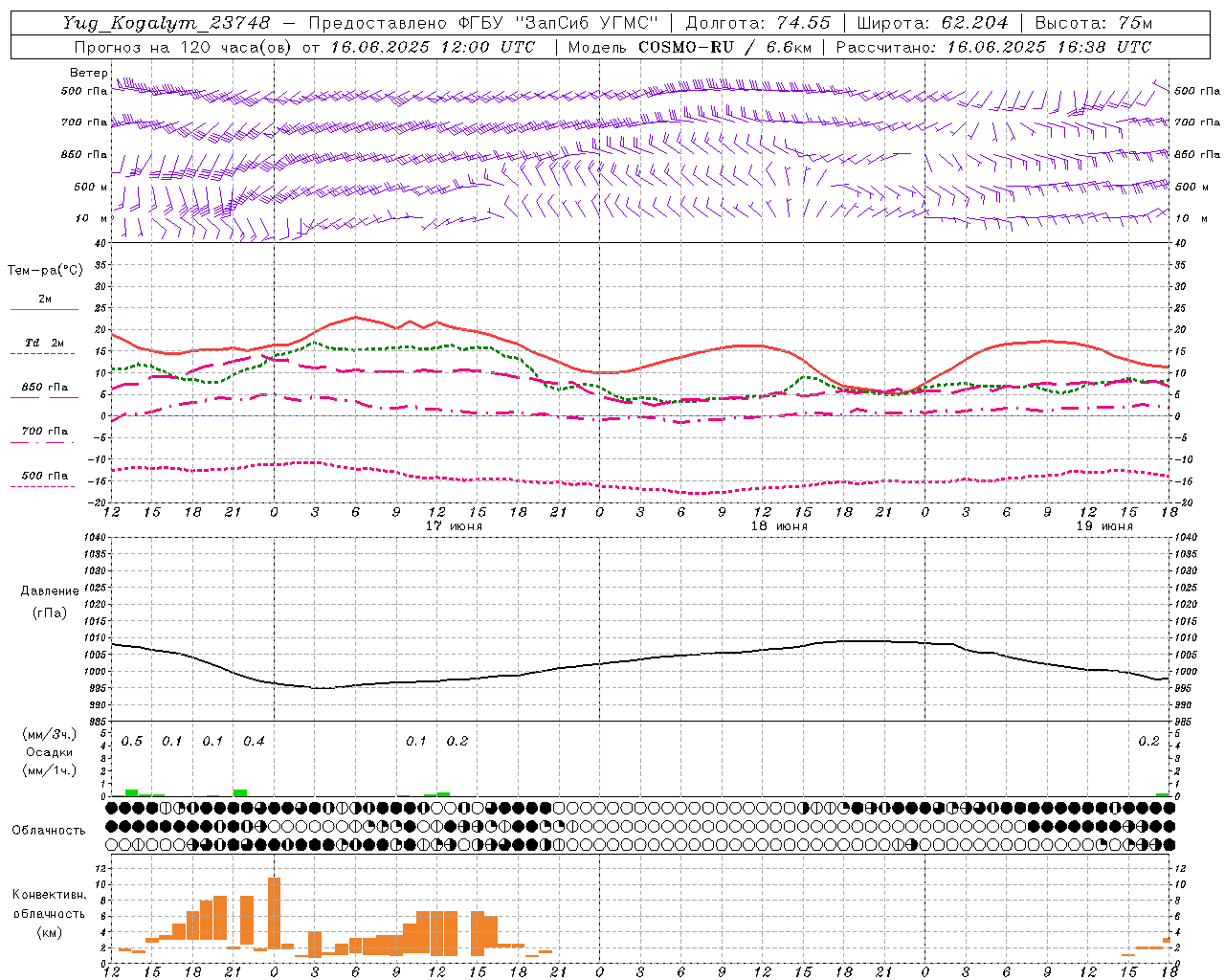Click the solid red 2м legend line sample
Image resolution: width=1225 pixels, height=980 pixels.
(x=44, y=310)
